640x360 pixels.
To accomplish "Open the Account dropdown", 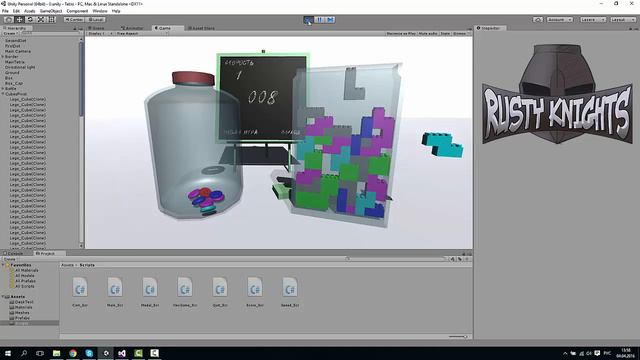I will [x=559, y=20].
